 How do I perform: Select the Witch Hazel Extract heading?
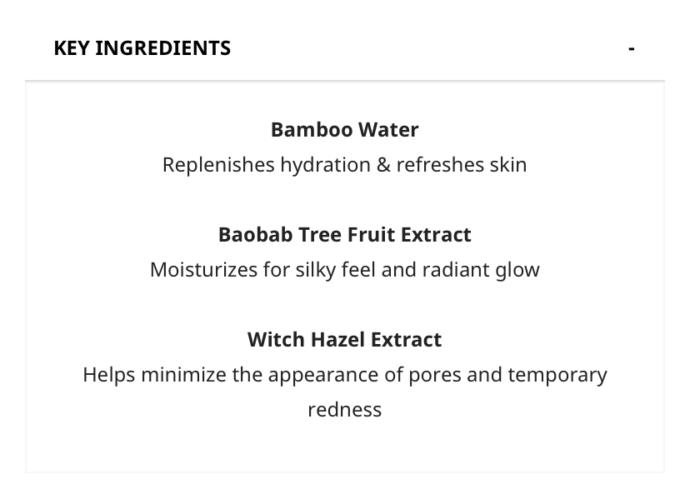[345, 340]
